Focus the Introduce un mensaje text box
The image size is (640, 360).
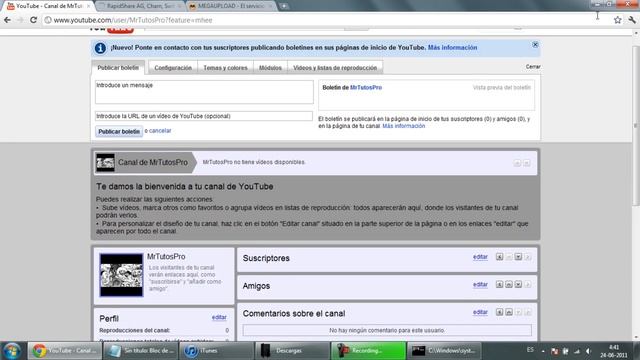tap(204, 92)
